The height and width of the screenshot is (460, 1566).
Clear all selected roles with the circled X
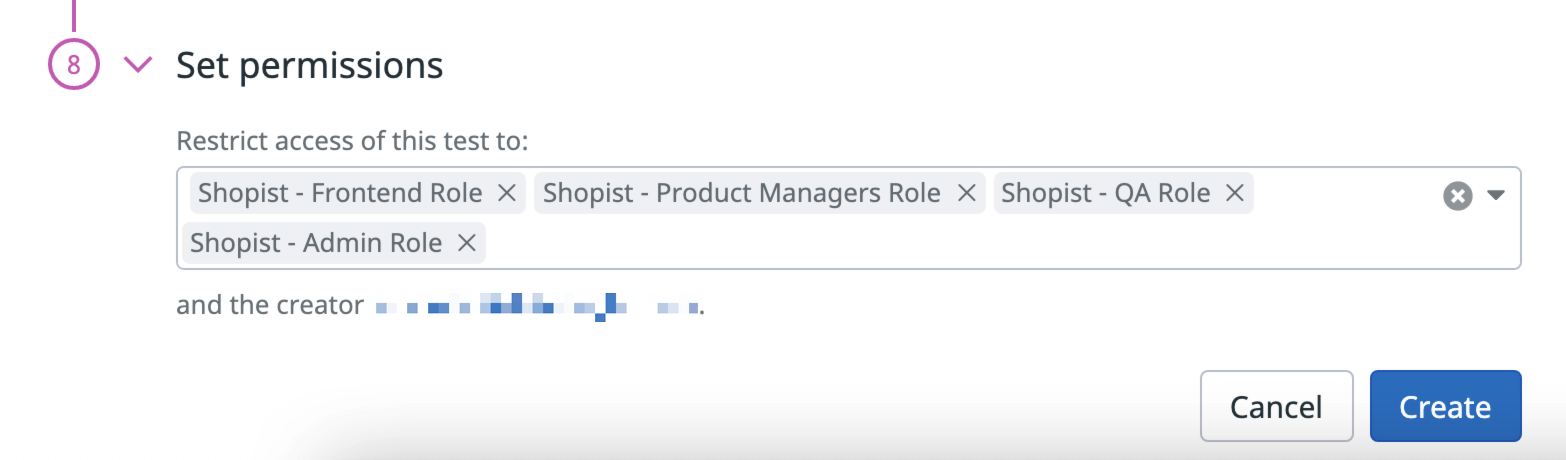(1457, 196)
